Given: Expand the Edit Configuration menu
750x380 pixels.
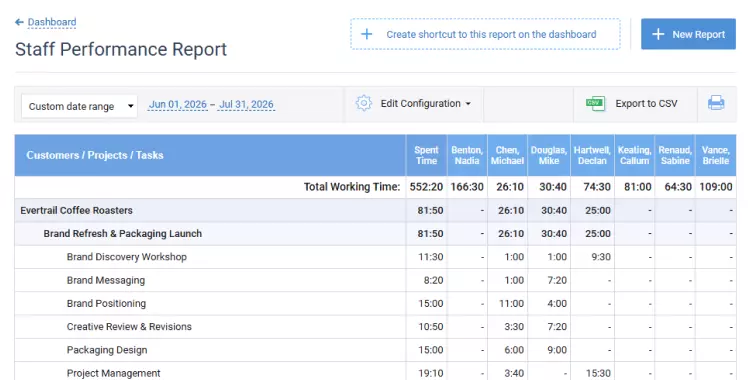Looking at the screenshot, I should pyautogui.click(x=425, y=103).
